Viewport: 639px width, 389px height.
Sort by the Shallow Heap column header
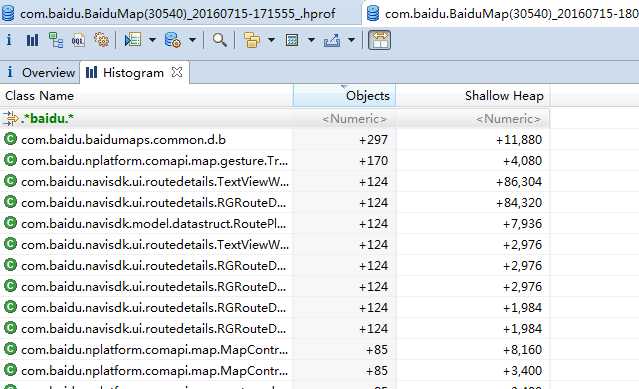(473, 96)
